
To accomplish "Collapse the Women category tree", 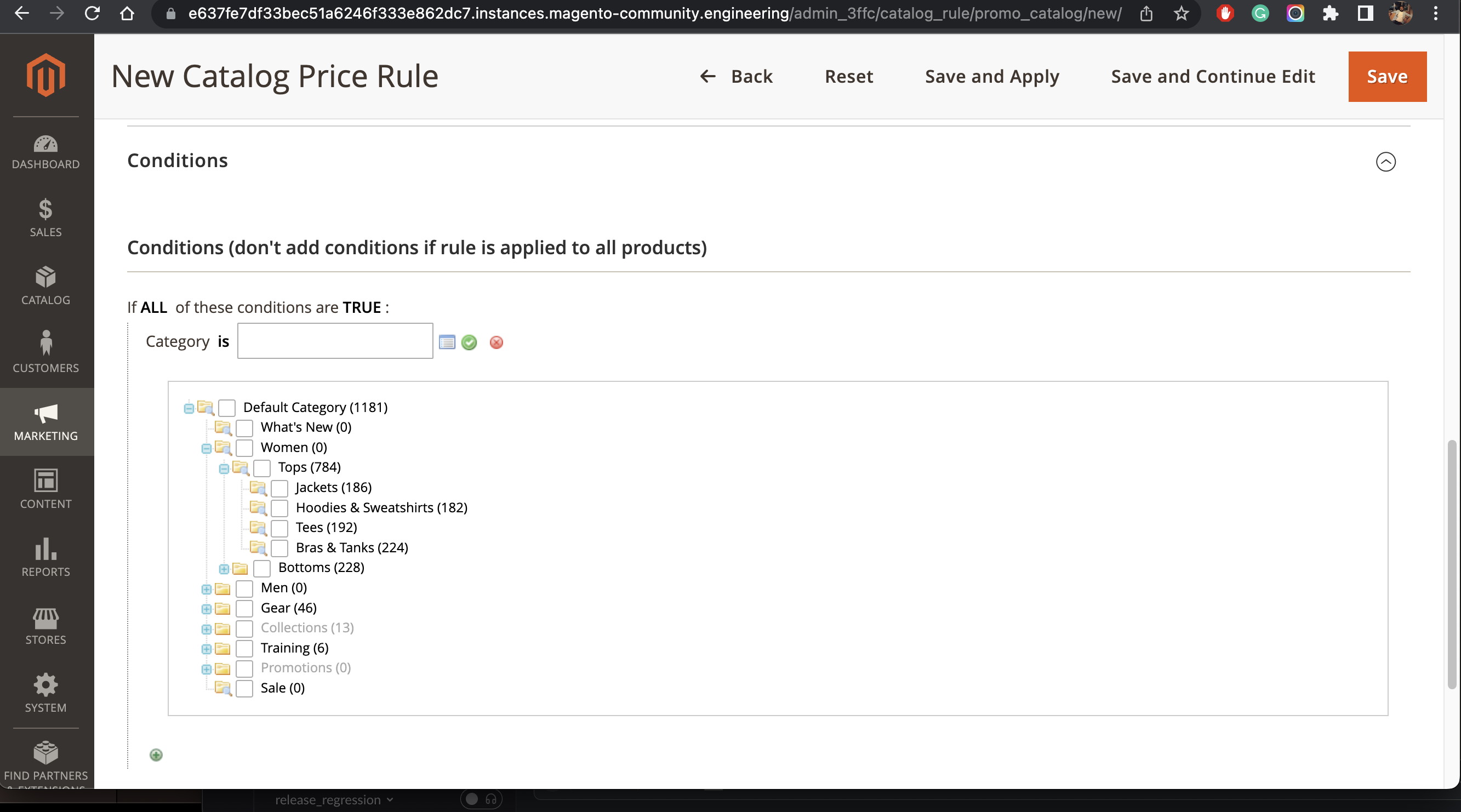I will pyautogui.click(x=206, y=448).
